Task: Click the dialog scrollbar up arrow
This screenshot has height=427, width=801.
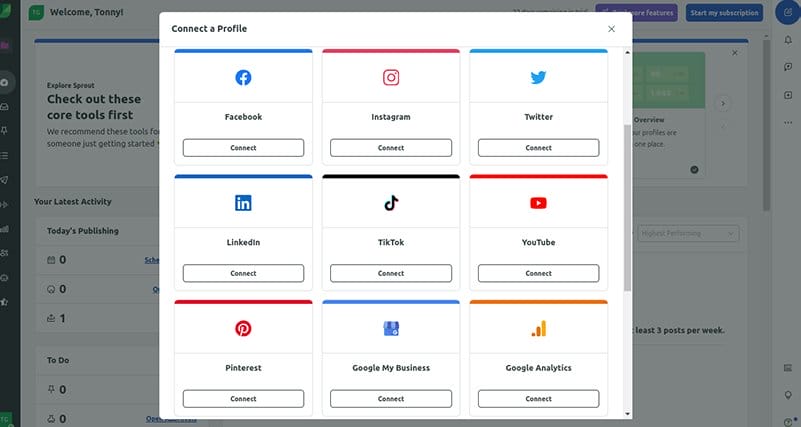Action: (627, 53)
